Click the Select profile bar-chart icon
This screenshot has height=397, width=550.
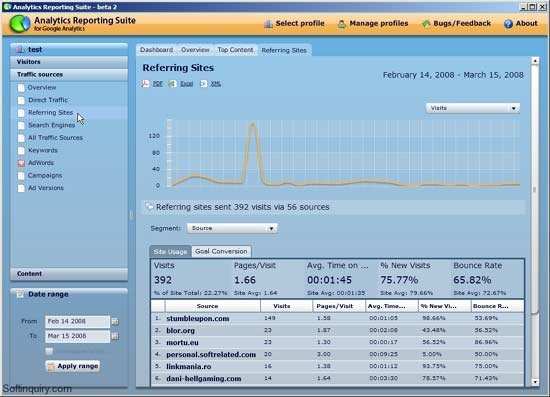[268, 24]
